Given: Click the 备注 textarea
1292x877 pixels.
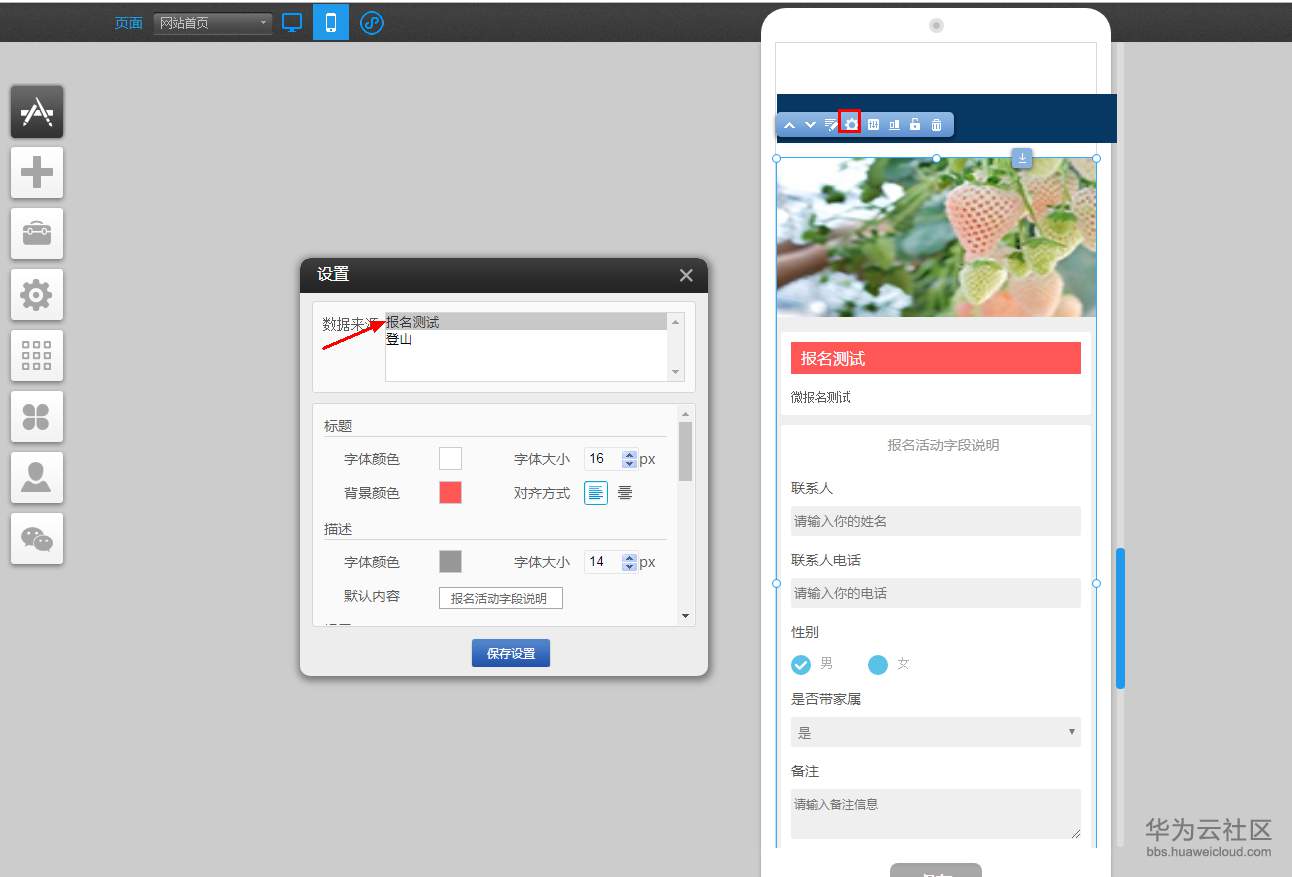Looking at the screenshot, I should [x=936, y=814].
